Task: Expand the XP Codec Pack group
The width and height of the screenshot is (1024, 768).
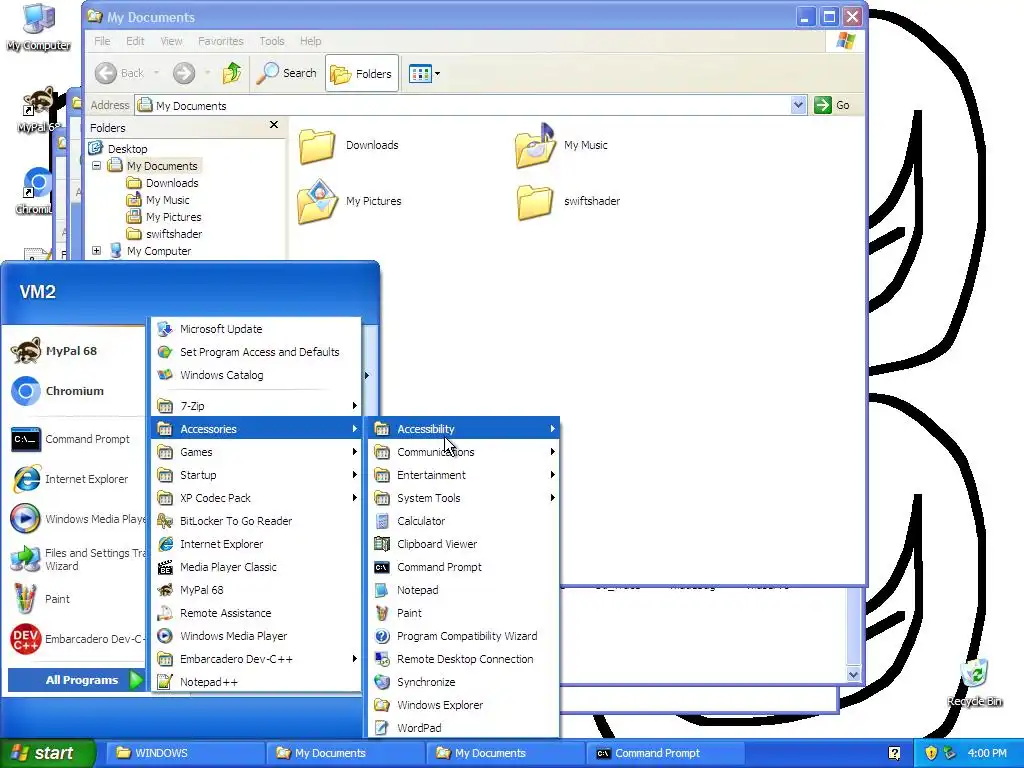Action: (x=256, y=498)
